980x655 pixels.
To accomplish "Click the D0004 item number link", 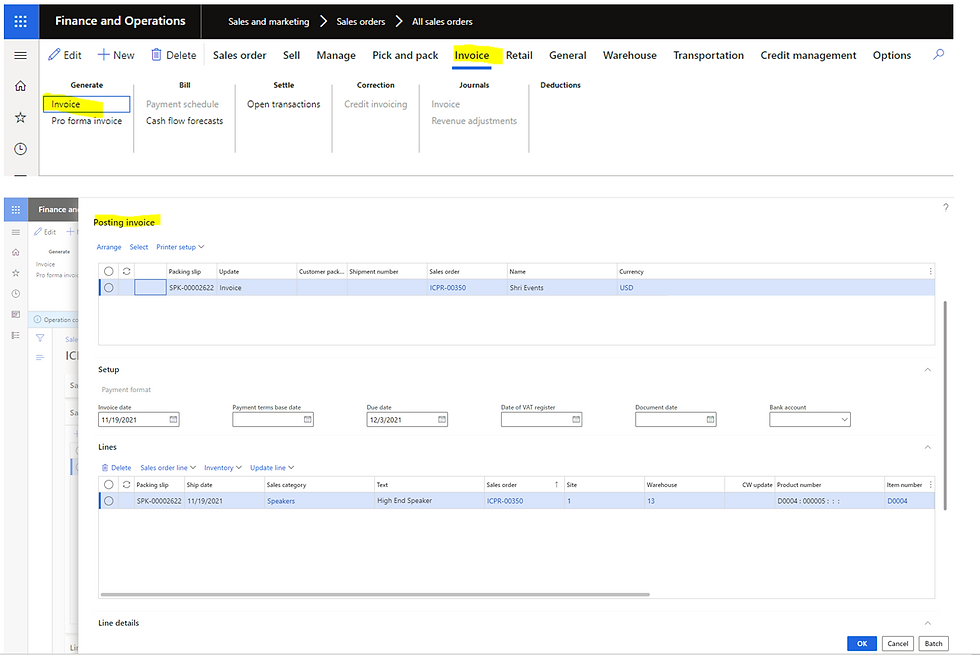I will (897, 501).
